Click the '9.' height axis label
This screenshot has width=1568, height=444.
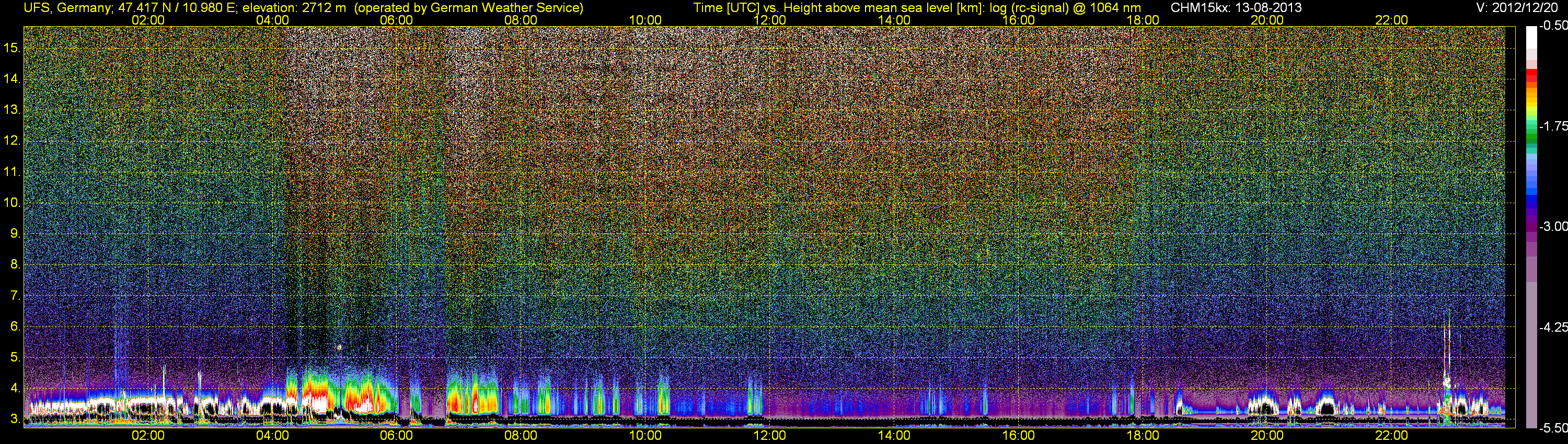(x=15, y=233)
